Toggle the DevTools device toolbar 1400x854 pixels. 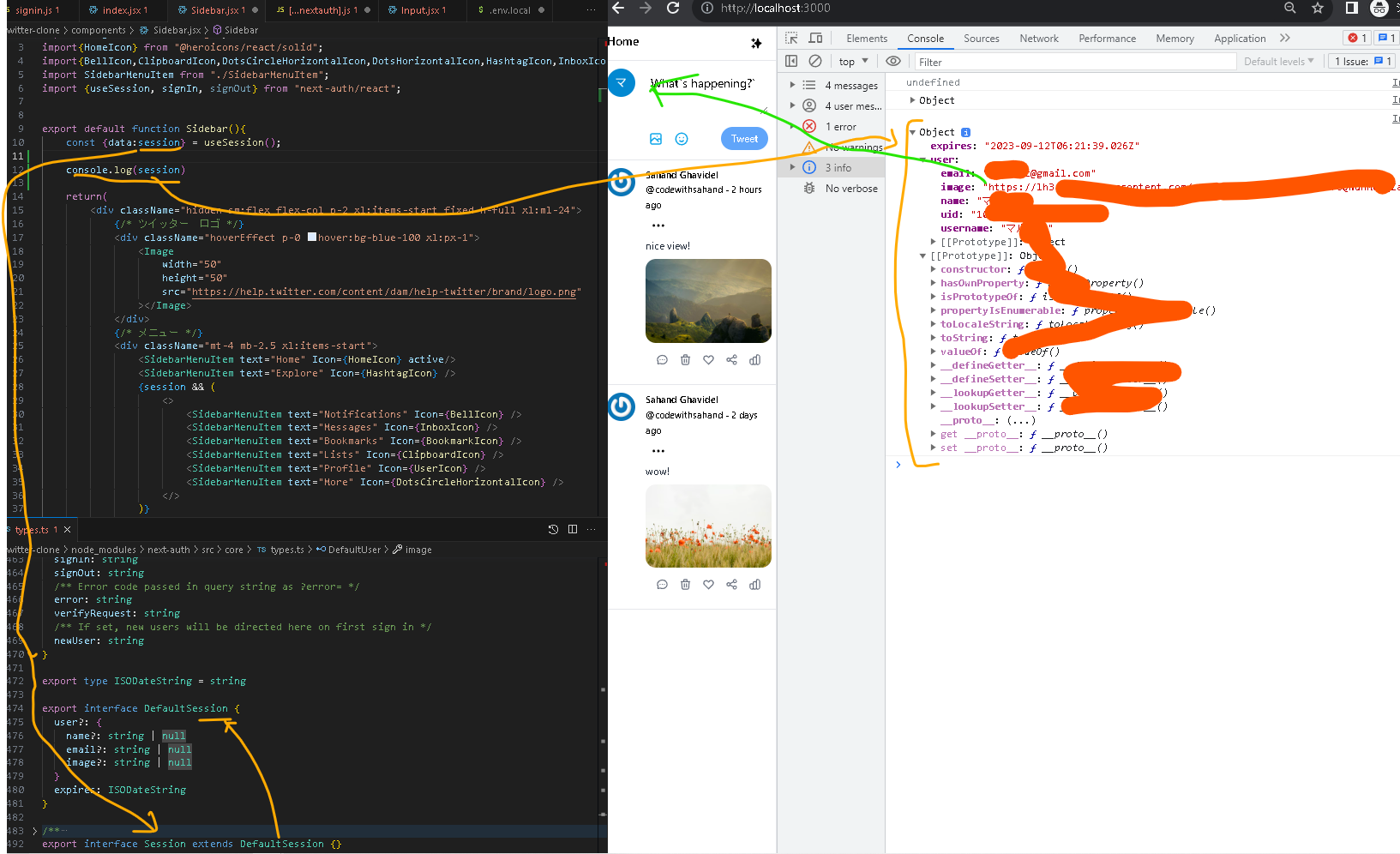point(815,39)
